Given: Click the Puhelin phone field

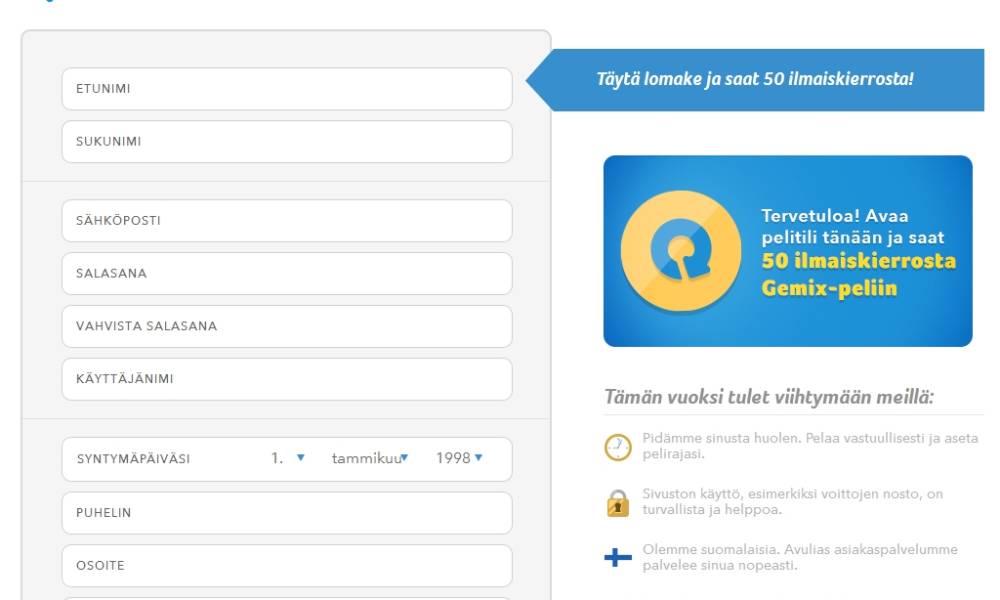Looking at the screenshot, I should click(287, 513).
